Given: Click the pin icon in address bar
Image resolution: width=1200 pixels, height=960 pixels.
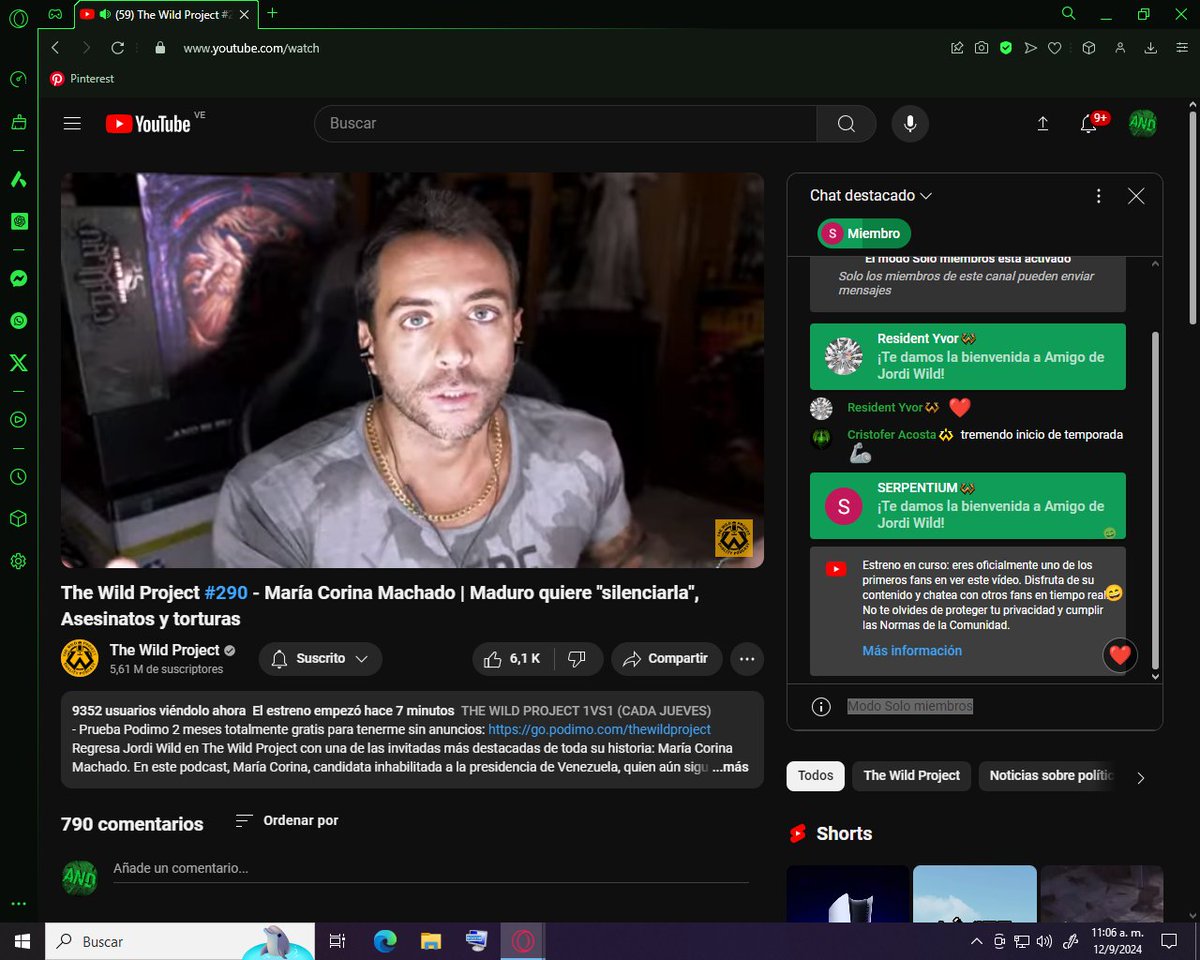Looking at the screenshot, I should pos(958,48).
